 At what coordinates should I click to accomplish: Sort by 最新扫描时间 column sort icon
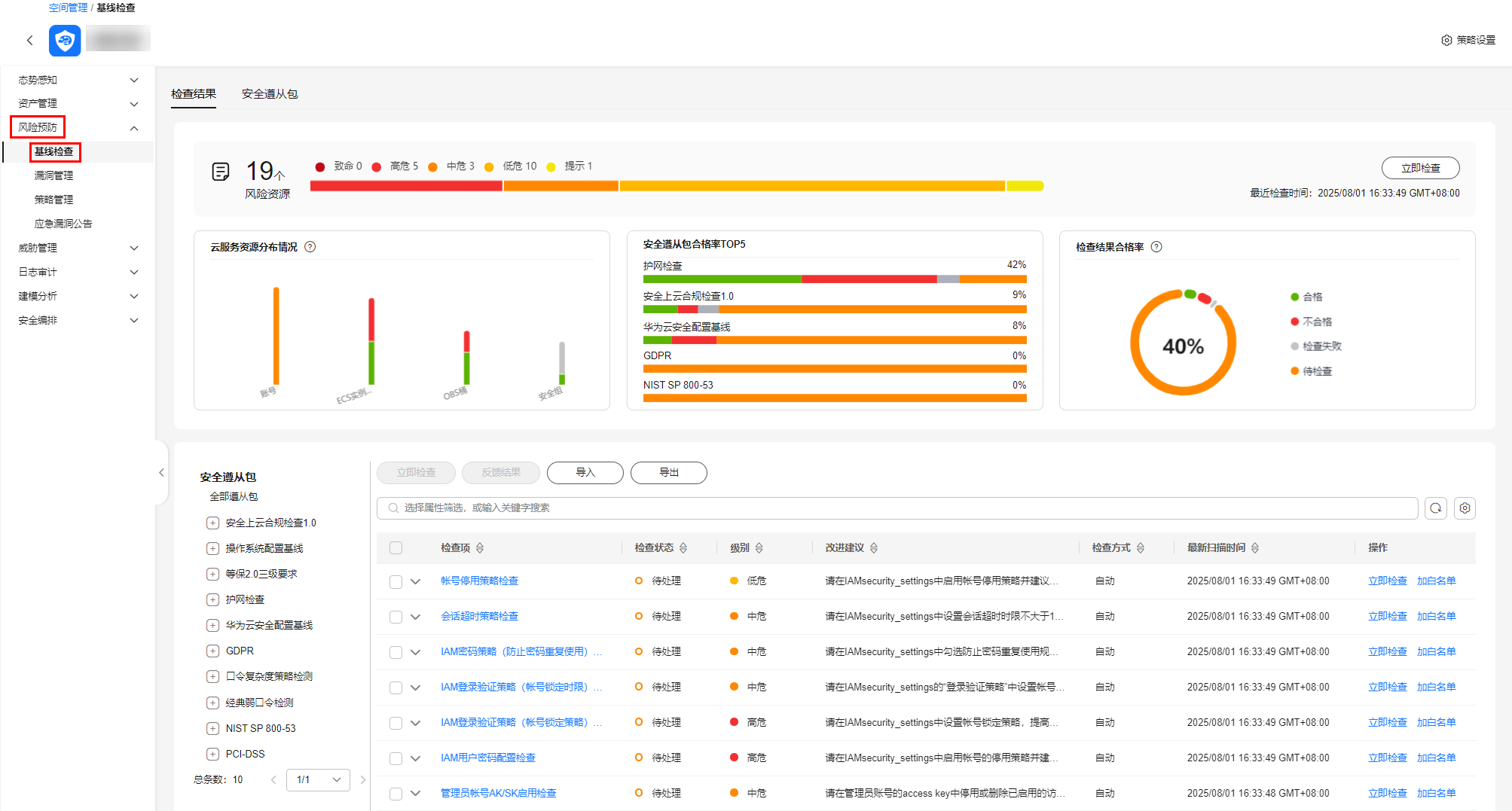(1255, 548)
